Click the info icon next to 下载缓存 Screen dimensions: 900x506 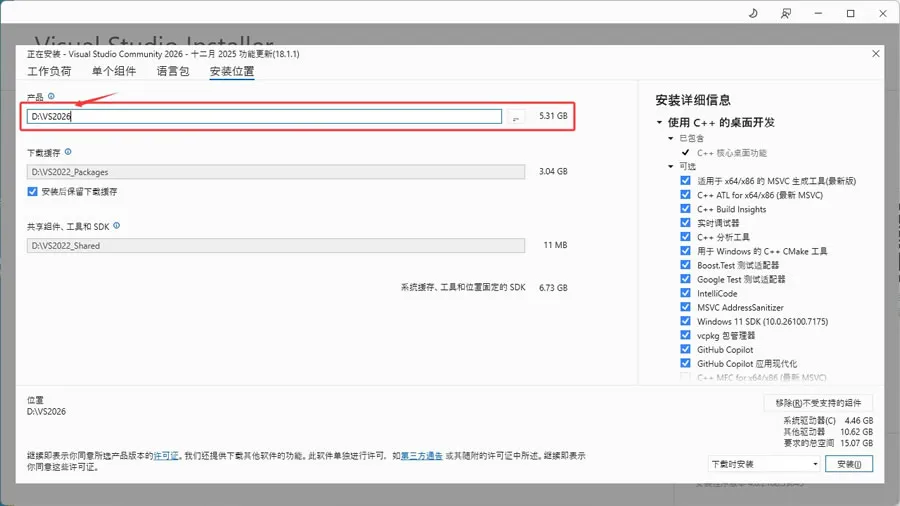click(68, 152)
